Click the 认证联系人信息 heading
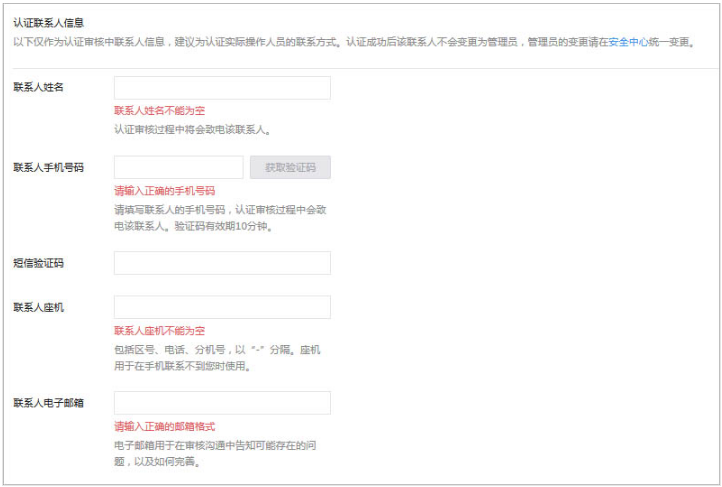 pos(48,23)
